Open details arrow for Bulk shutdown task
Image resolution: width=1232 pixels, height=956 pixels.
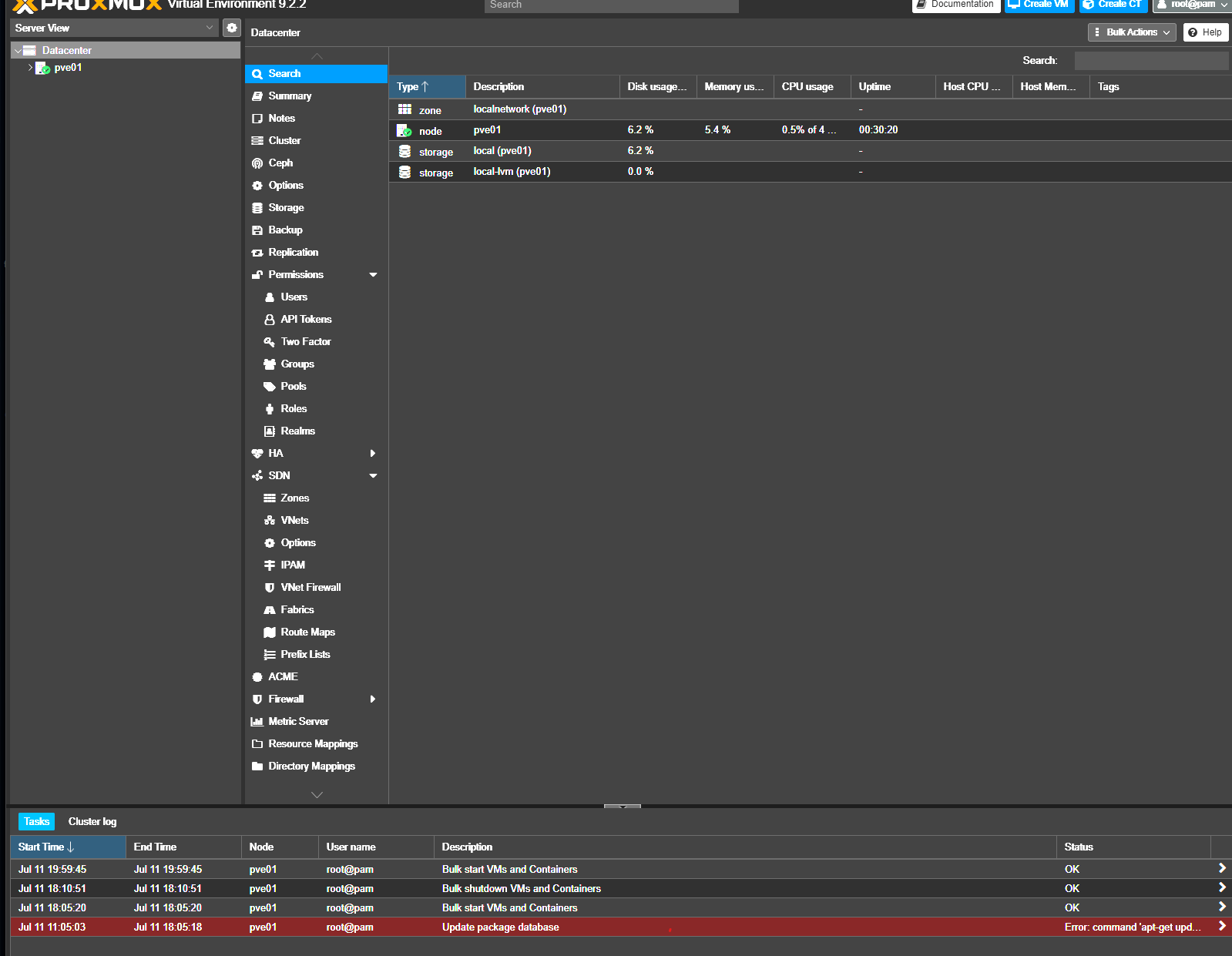(x=1222, y=887)
